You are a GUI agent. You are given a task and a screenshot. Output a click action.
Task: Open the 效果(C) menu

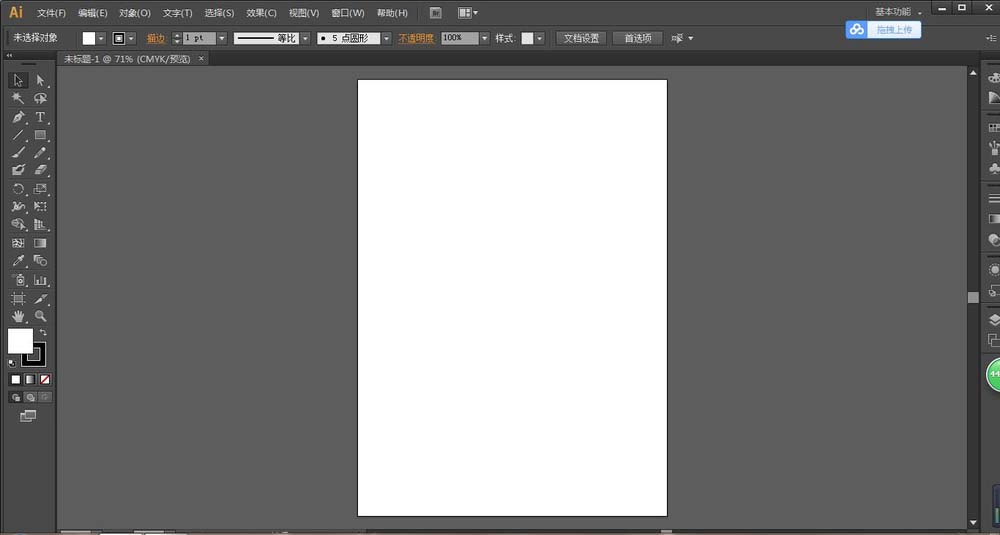261,13
